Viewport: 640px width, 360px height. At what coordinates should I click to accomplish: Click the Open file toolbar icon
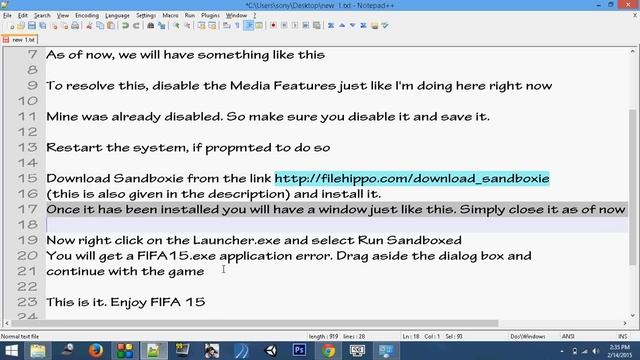[x=21, y=26]
